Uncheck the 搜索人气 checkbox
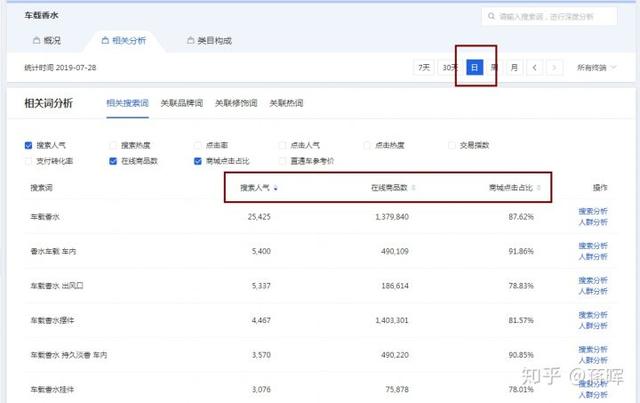 (x=28, y=145)
